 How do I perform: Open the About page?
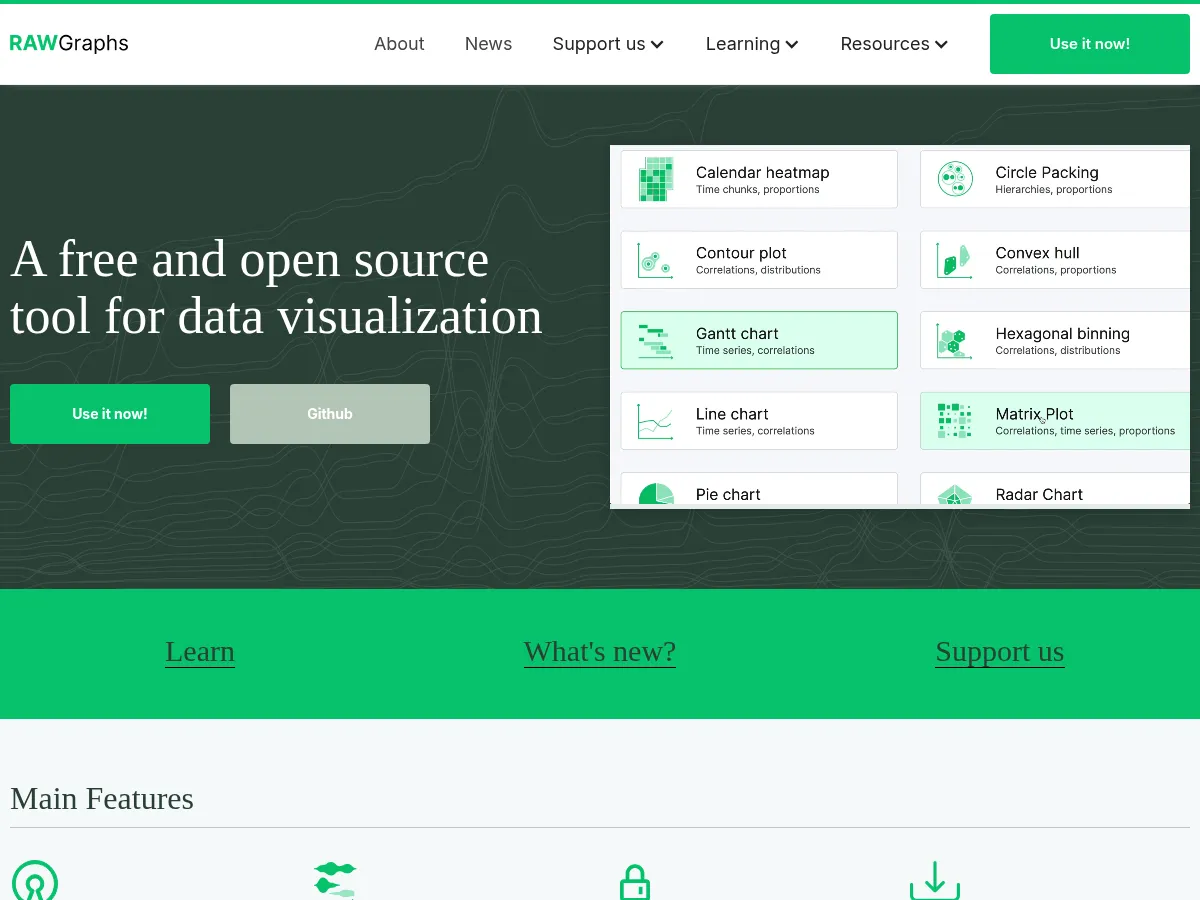click(399, 44)
